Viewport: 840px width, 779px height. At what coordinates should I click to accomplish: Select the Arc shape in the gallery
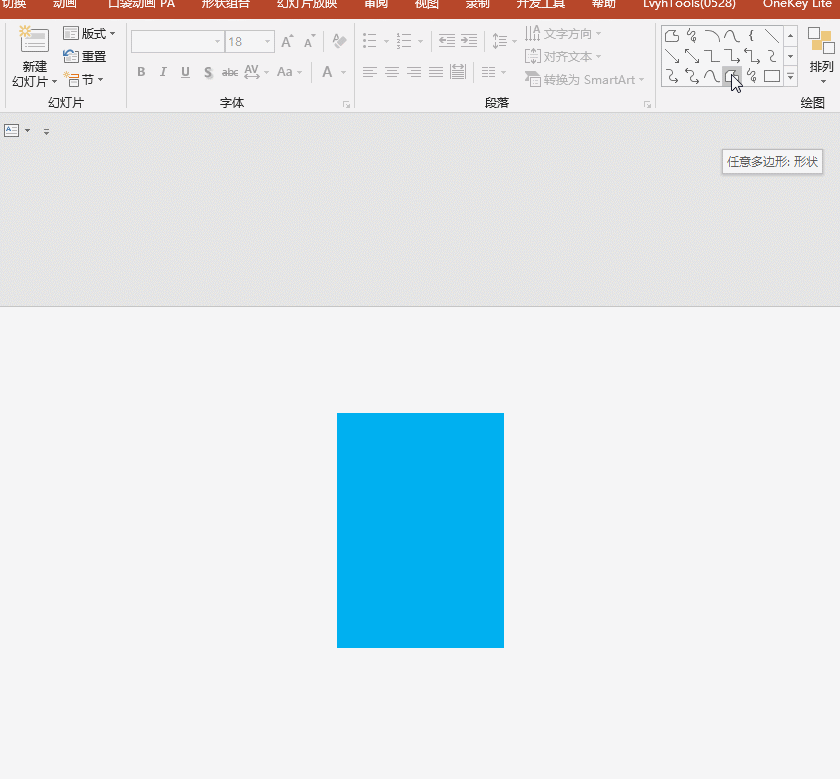[712, 36]
